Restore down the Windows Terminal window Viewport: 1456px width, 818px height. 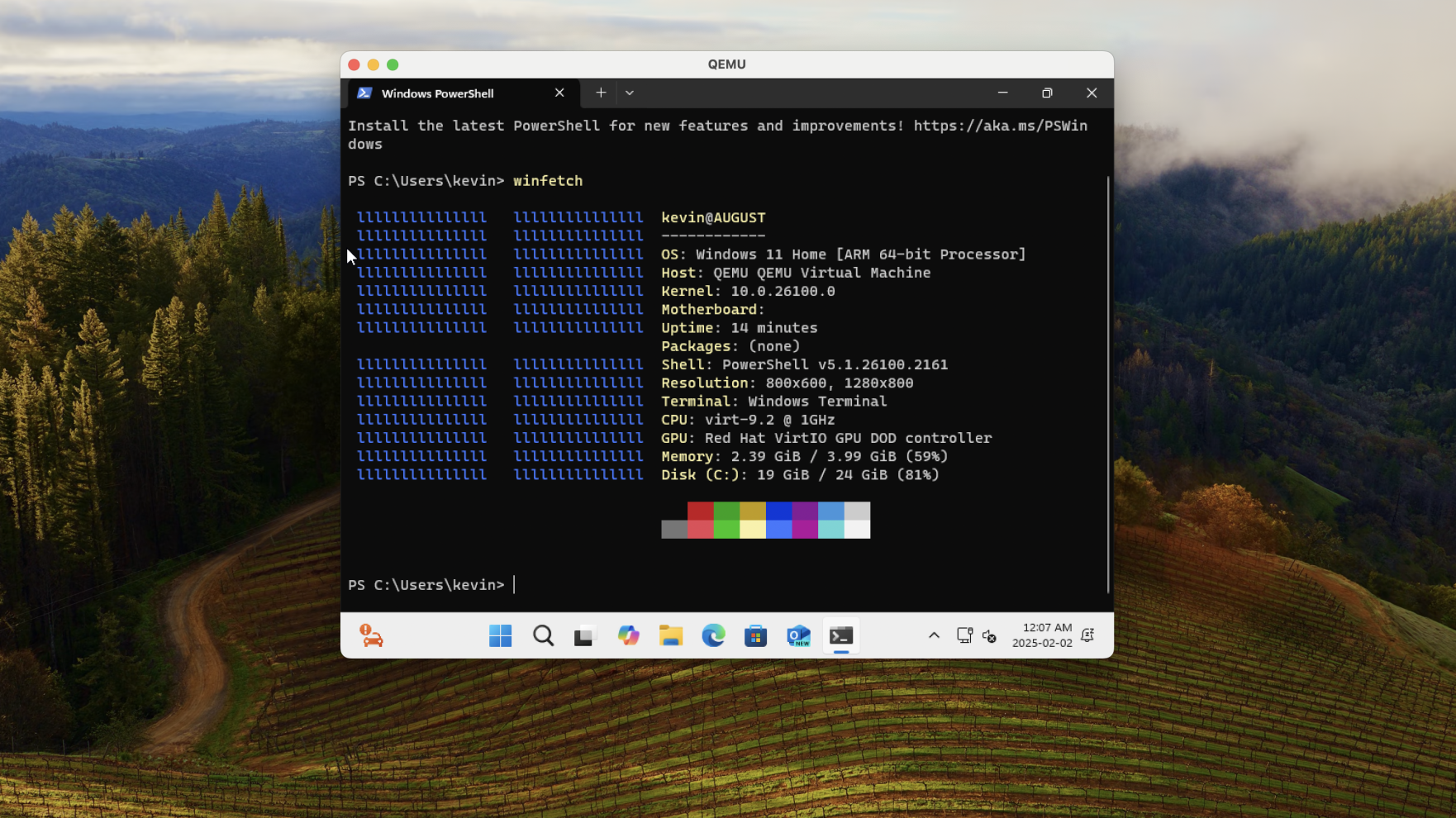click(1047, 93)
